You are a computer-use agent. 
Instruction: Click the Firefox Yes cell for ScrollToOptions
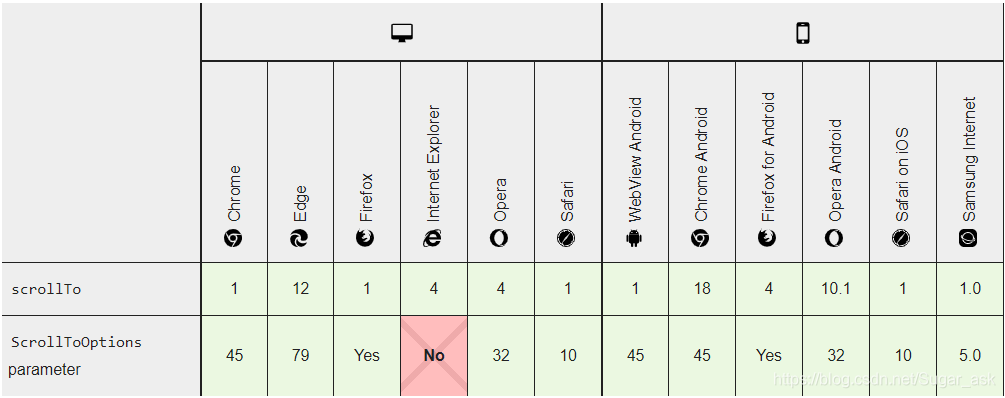pos(367,355)
